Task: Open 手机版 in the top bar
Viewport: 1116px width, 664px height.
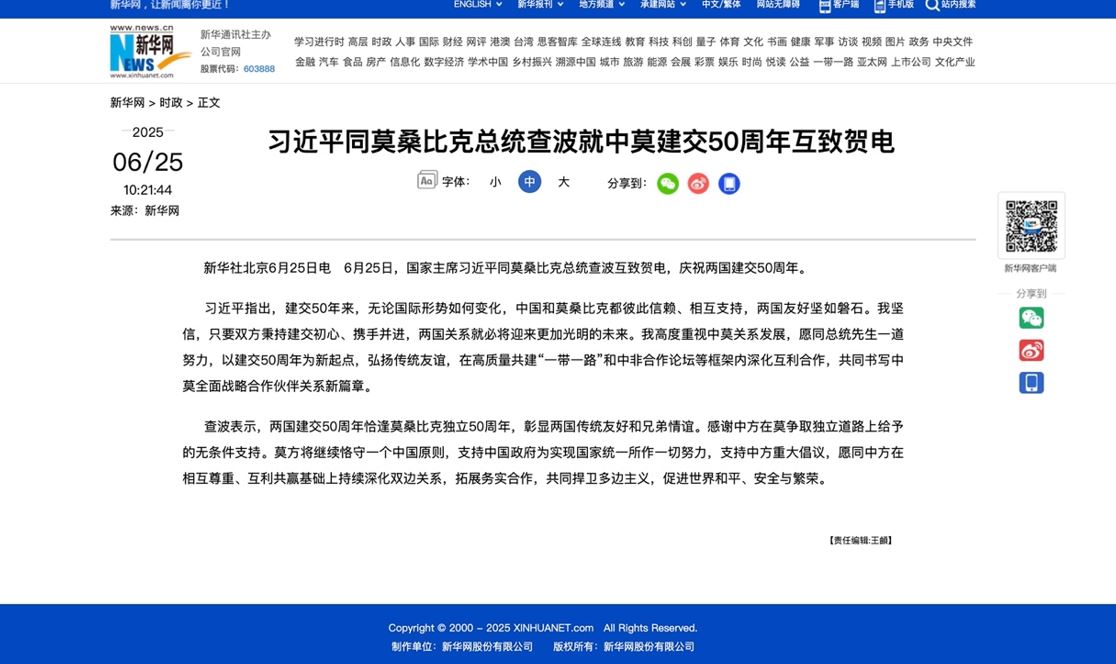Action: tap(894, 5)
